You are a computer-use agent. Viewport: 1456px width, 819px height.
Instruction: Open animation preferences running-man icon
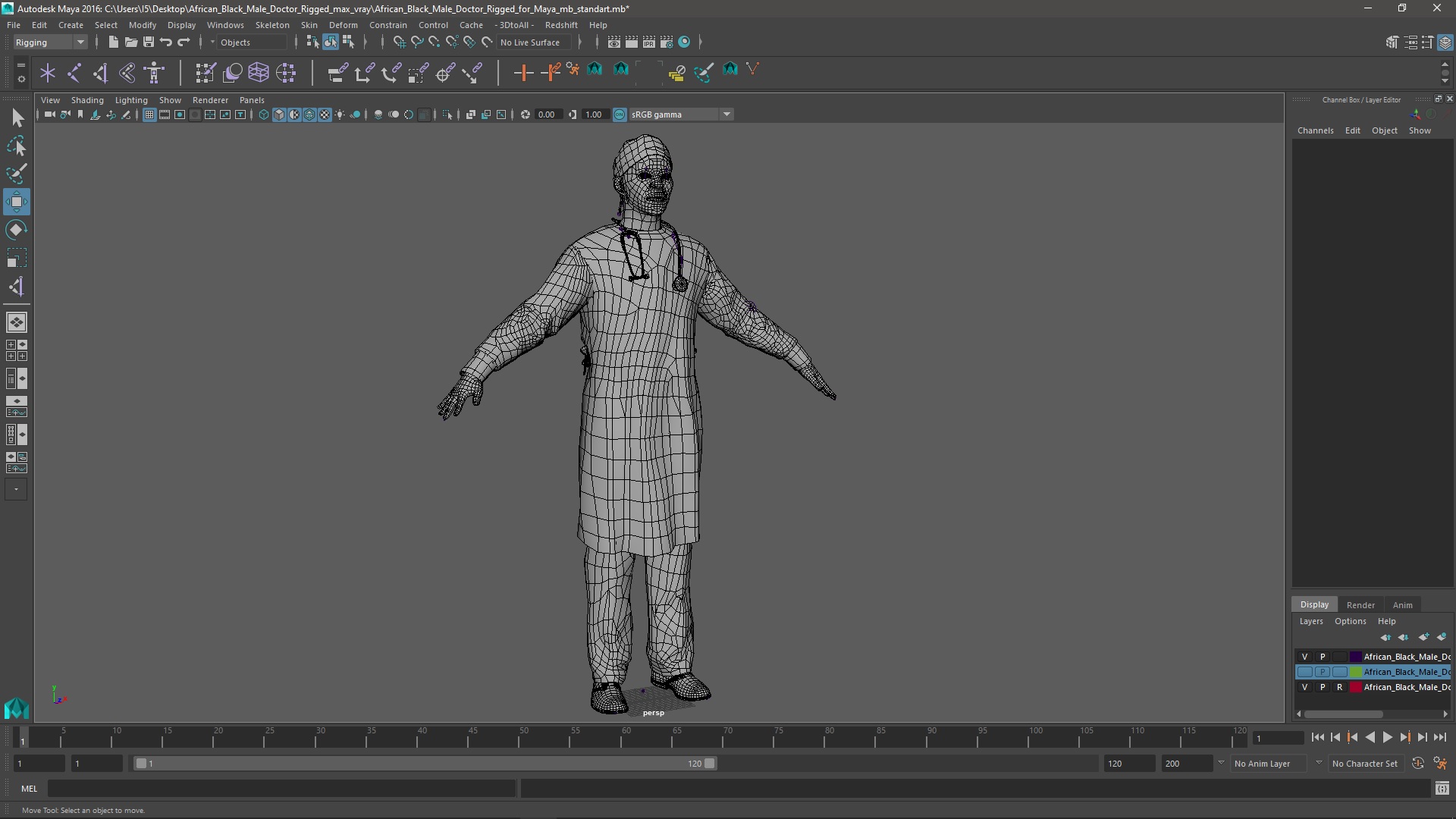(x=1440, y=764)
